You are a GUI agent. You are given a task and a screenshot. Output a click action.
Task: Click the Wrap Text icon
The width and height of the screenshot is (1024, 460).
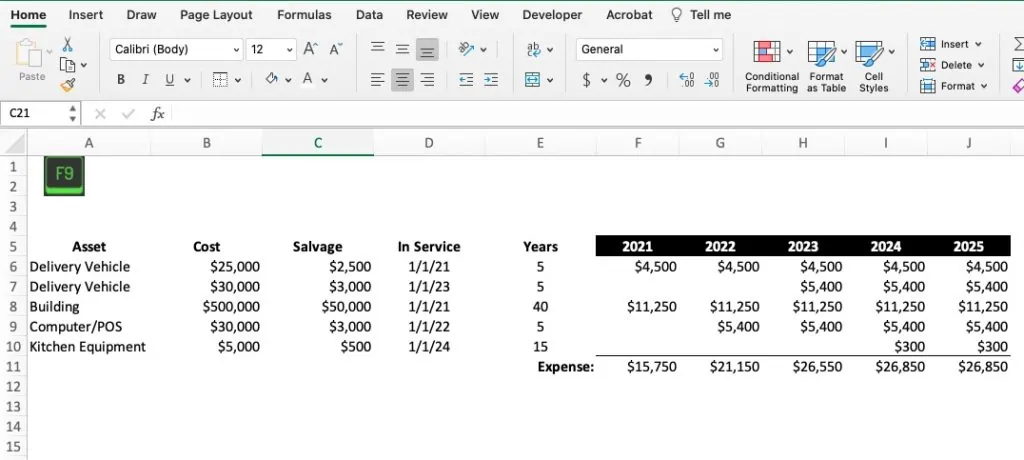tap(534, 49)
